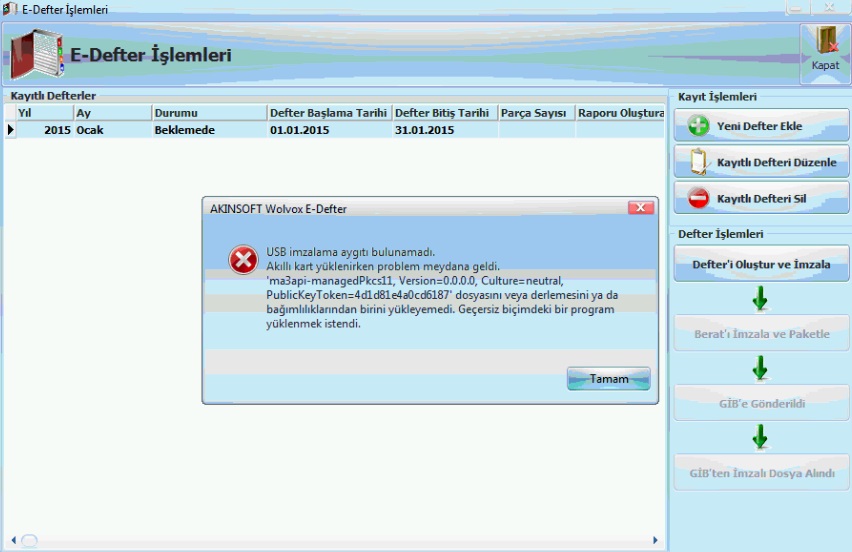Click the Kayıtlı Defteri Düzenle label
Screen dimensions: 852x552
tap(776, 162)
